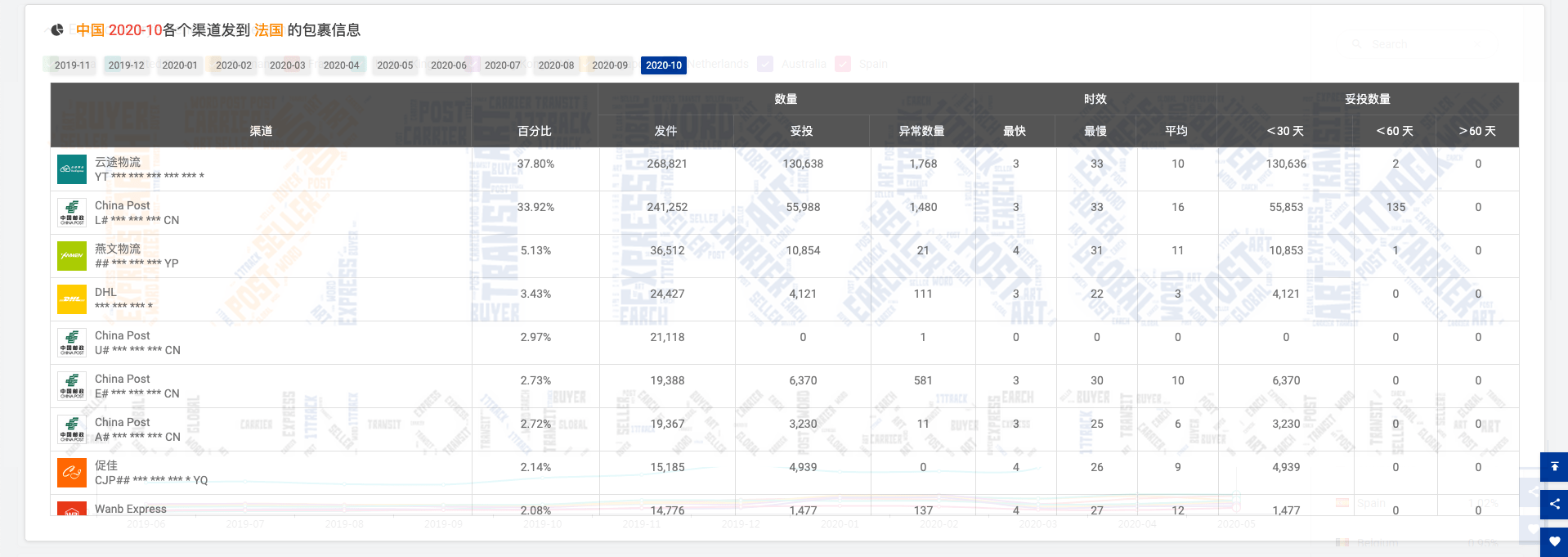This screenshot has height=557, width=1568.
Task: Click the >60 天 column header
Action: pos(1477,131)
